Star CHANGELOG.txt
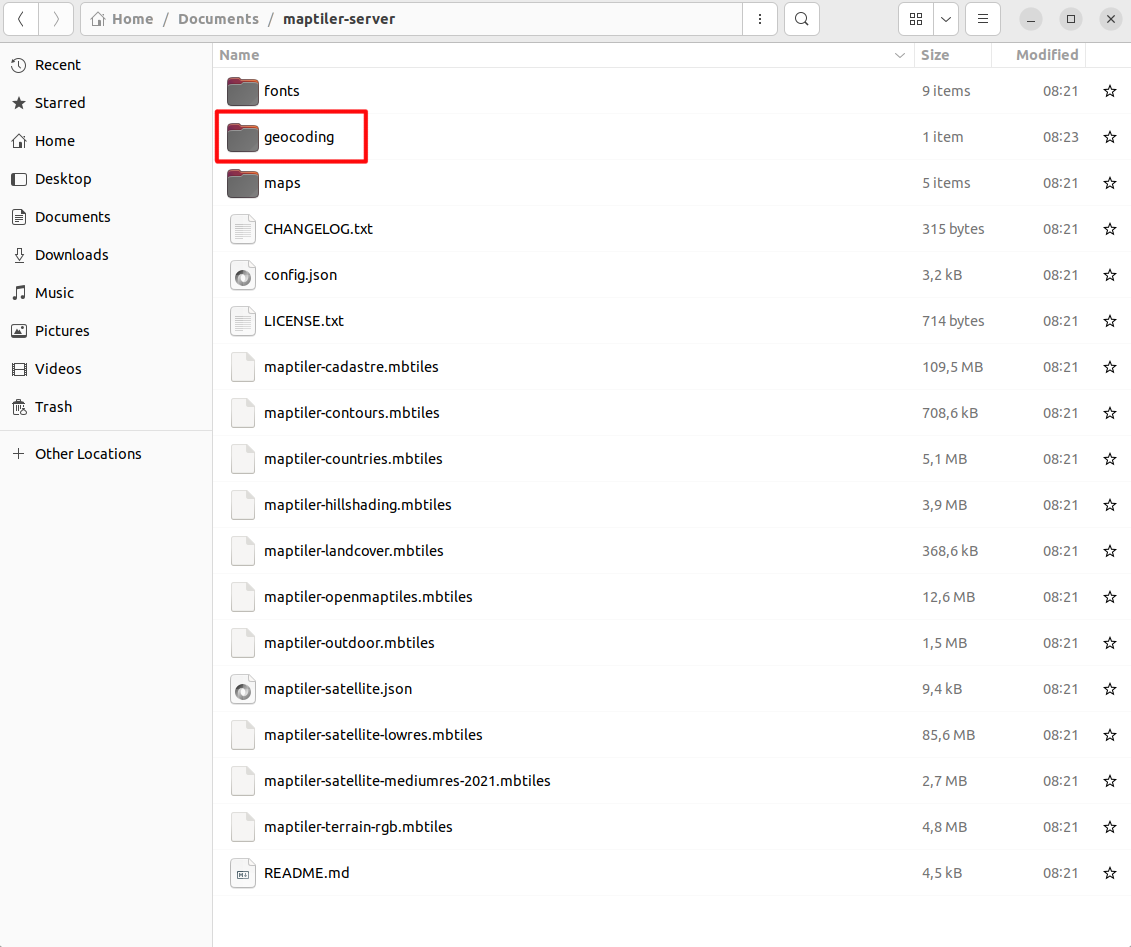This screenshot has width=1131, height=947. pos(1109,229)
